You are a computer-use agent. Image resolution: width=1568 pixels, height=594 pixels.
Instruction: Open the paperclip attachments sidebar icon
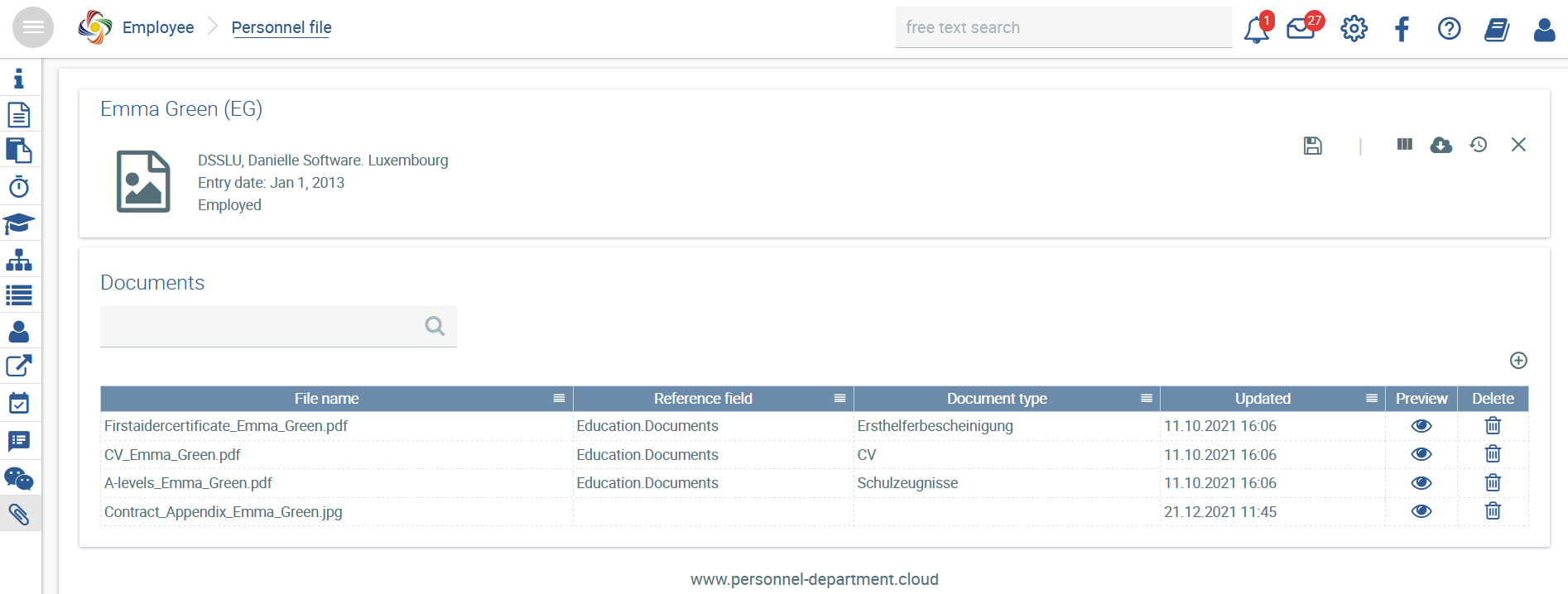tap(19, 514)
